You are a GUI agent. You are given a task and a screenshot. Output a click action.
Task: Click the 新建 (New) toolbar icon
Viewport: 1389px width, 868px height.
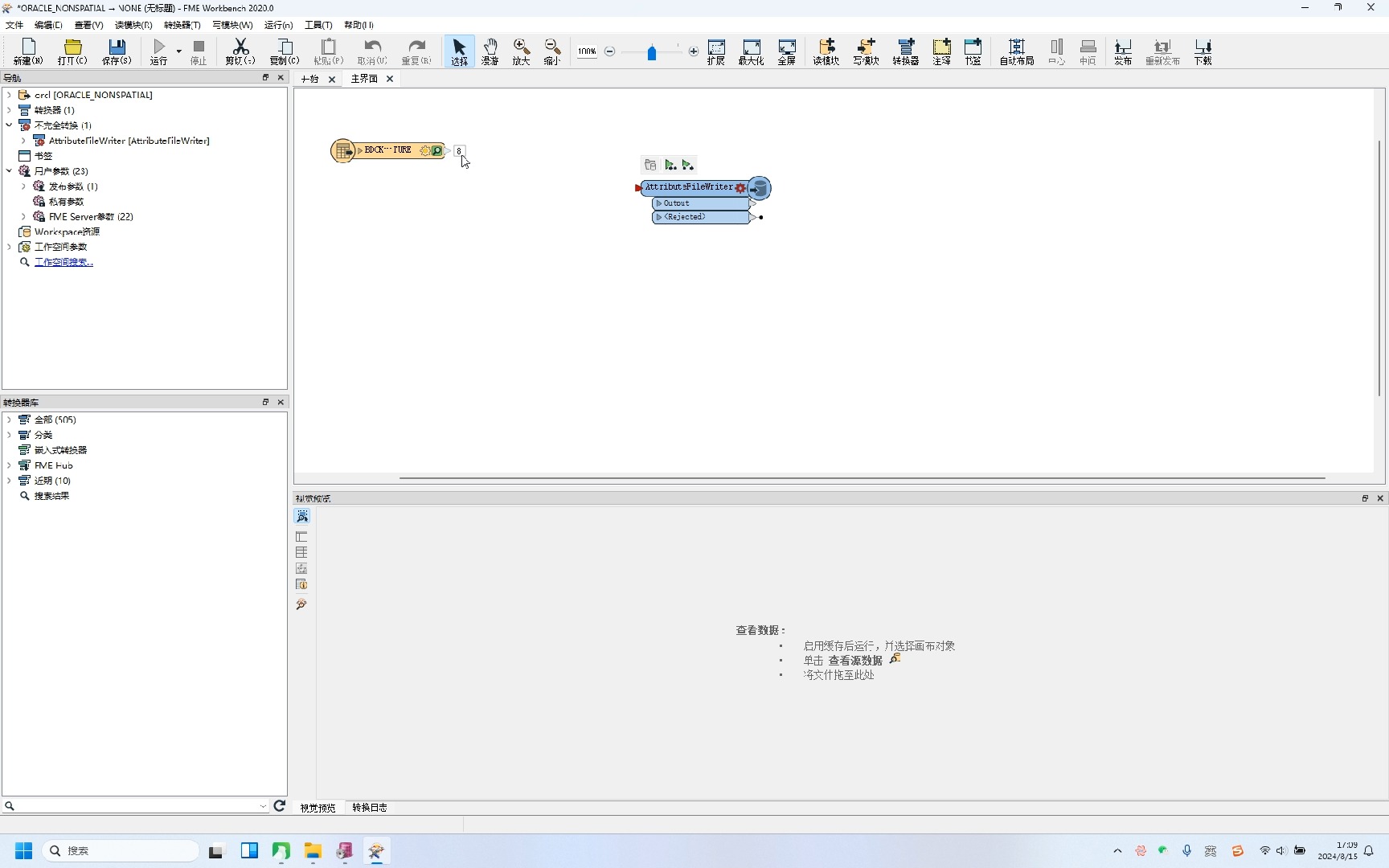click(28, 51)
